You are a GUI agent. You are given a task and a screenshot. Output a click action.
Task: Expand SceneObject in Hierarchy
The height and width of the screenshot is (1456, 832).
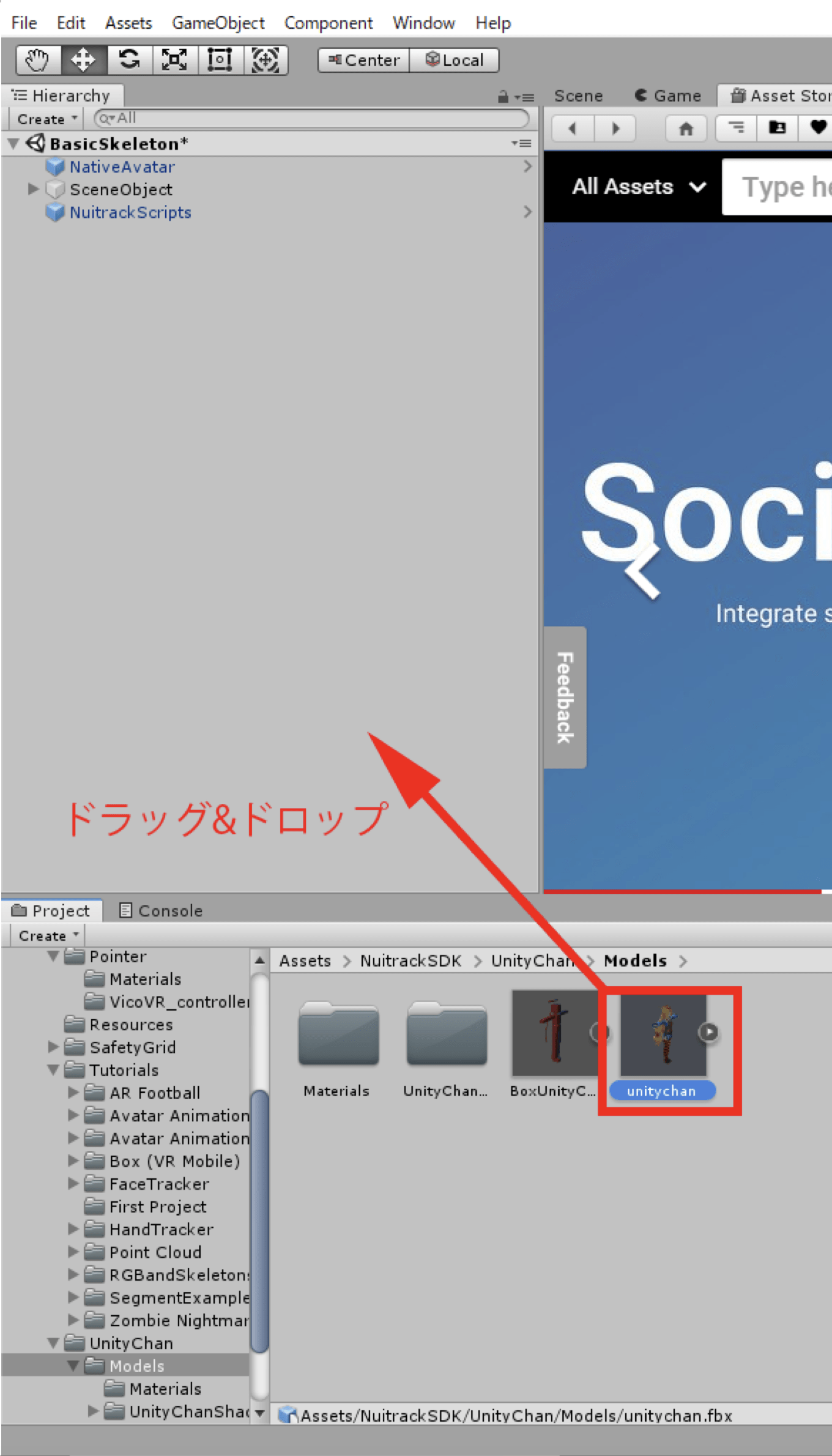pos(33,189)
